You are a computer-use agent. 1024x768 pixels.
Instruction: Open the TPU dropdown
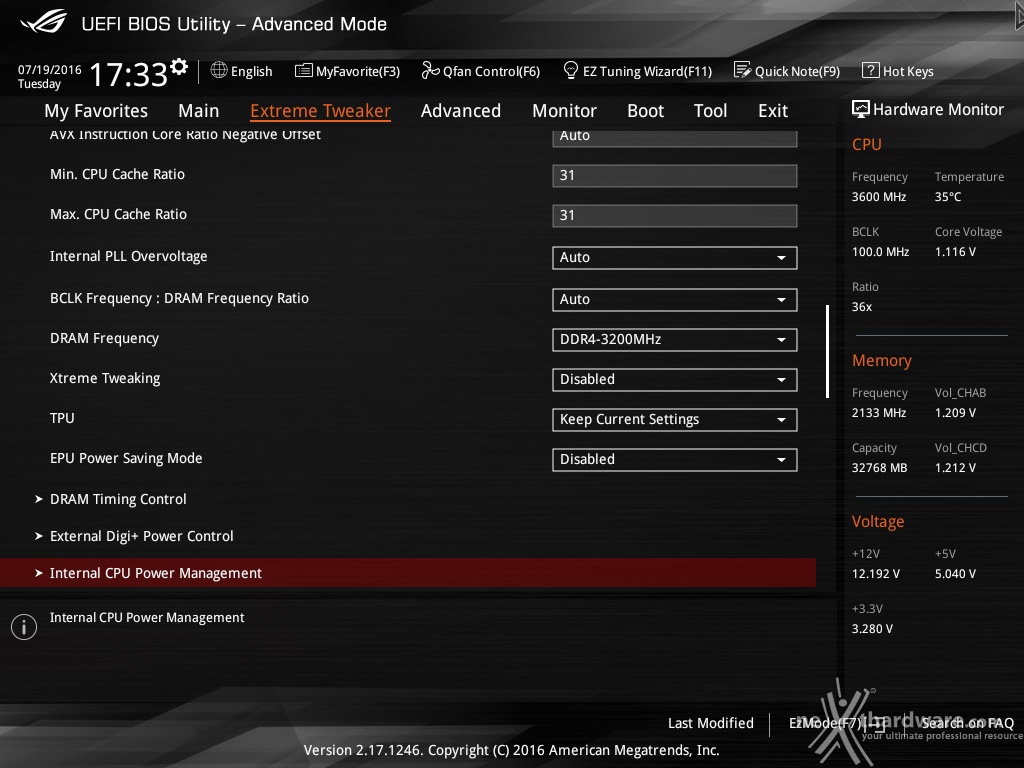(675, 419)
